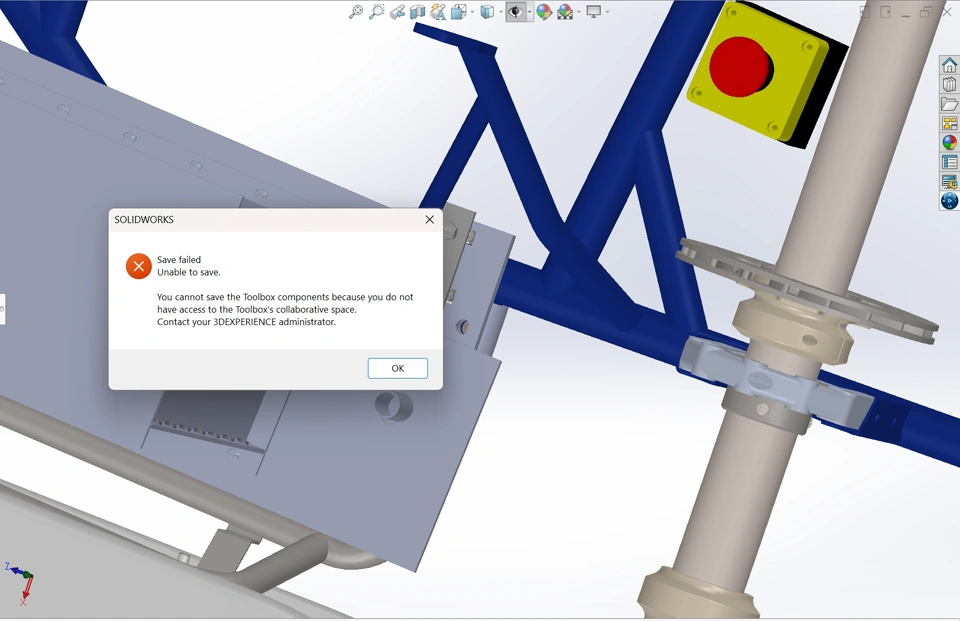
Task: Activate the Section View tool
Action: [x=418, y=12]
